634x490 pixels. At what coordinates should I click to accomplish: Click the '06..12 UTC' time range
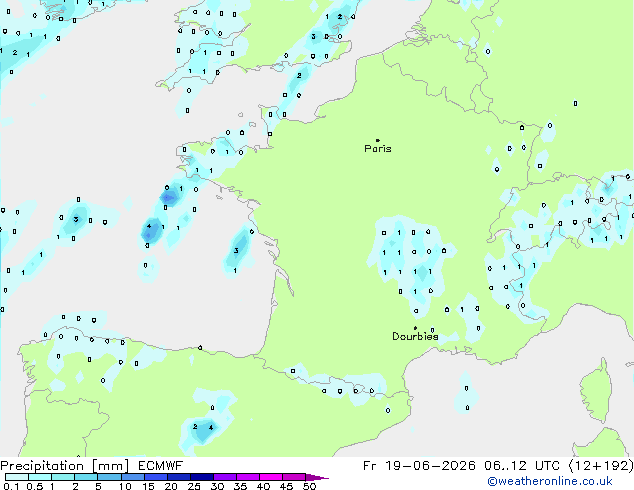coord(522,466)
